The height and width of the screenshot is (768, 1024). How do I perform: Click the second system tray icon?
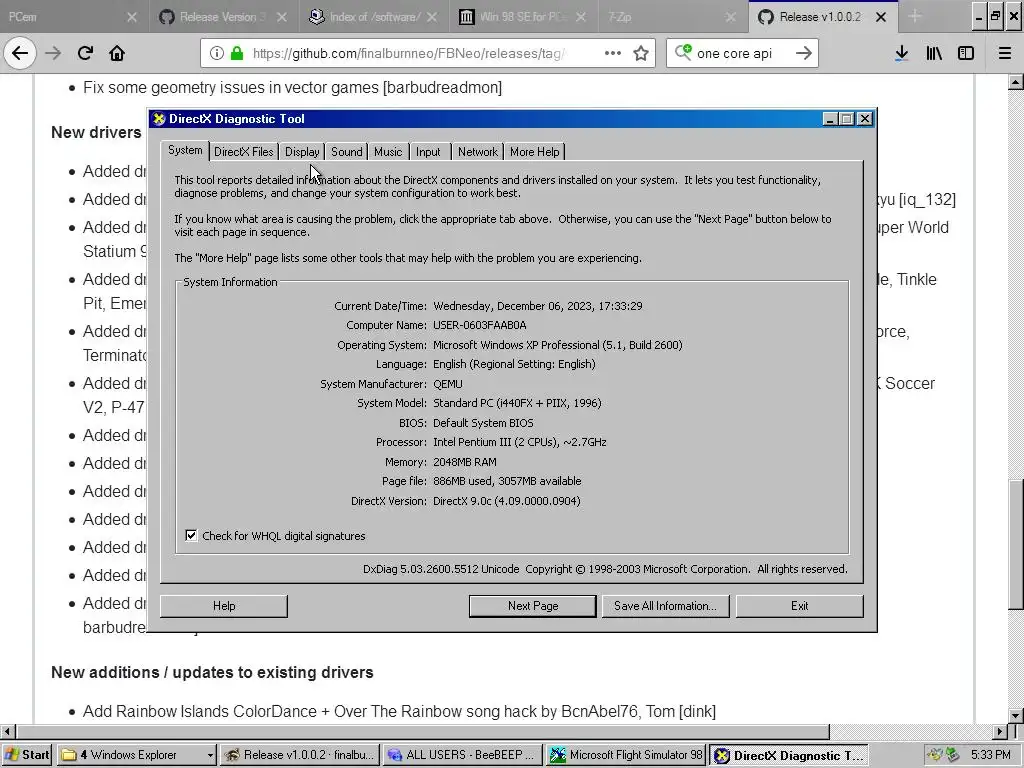click(x=952, y=755)
